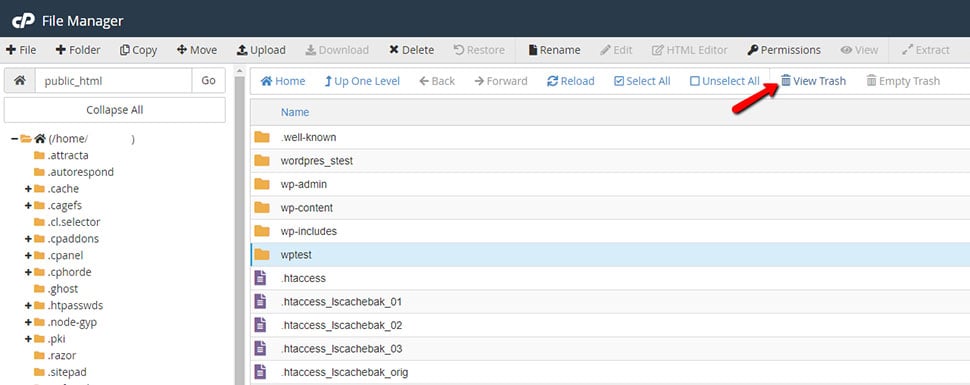Click the .htaccess_lscachebak_orig file icon
The height and width of the screenshot is (385, 970).
click(x=260, y=373)
